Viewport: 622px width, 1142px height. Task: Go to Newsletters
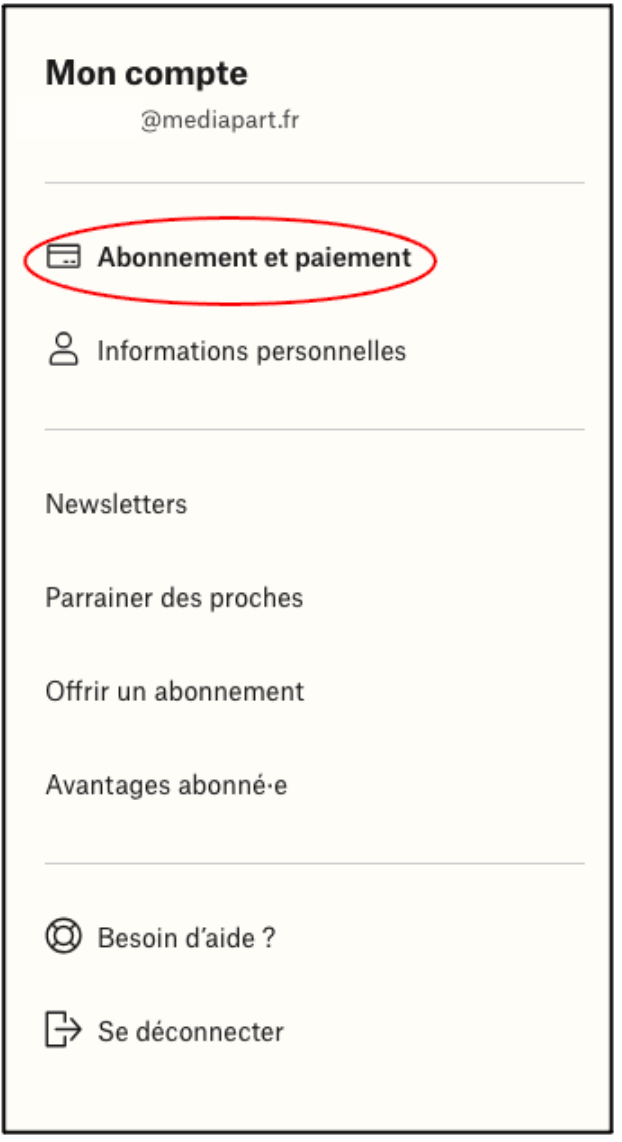tap(117, 504)
